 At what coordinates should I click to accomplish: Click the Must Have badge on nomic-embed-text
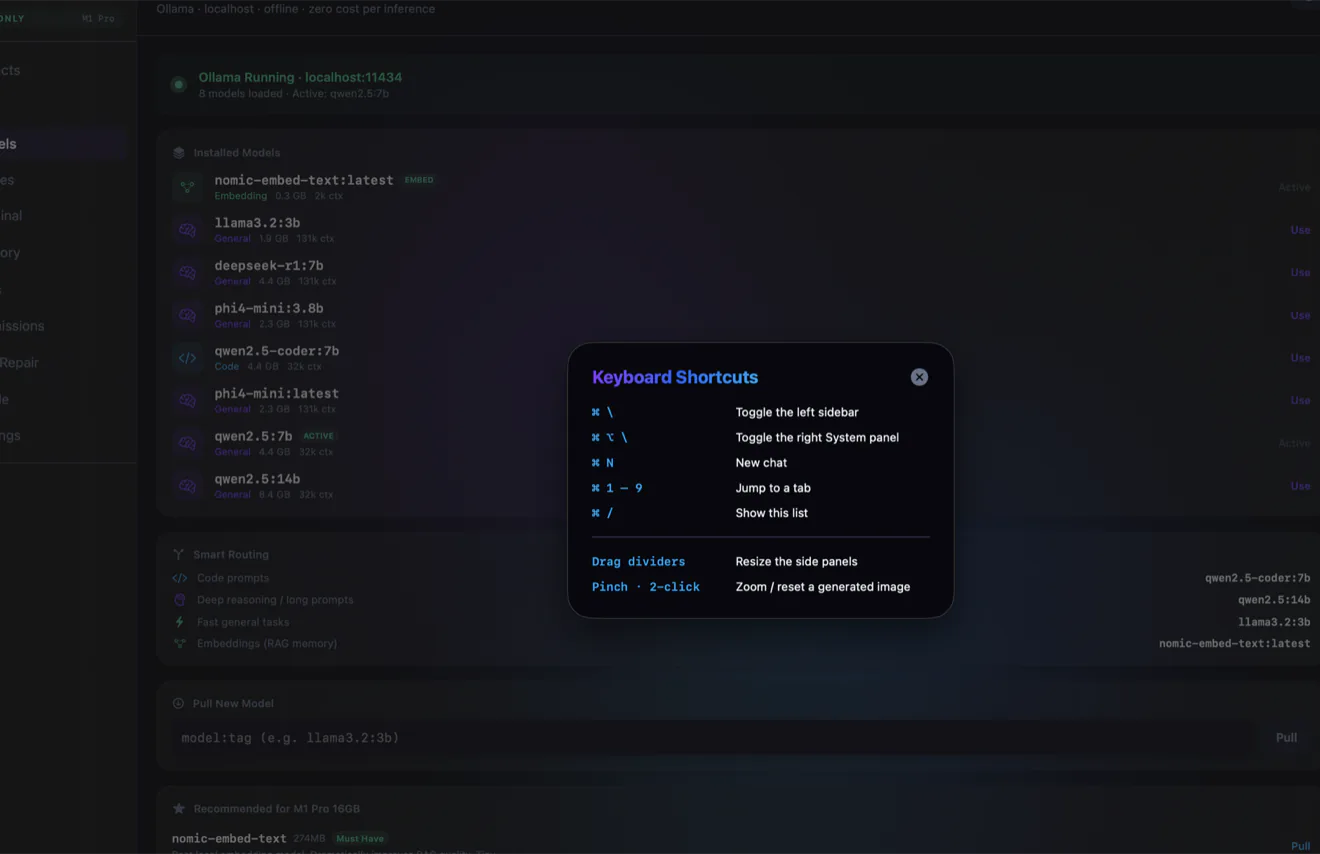tap(360, 838)
